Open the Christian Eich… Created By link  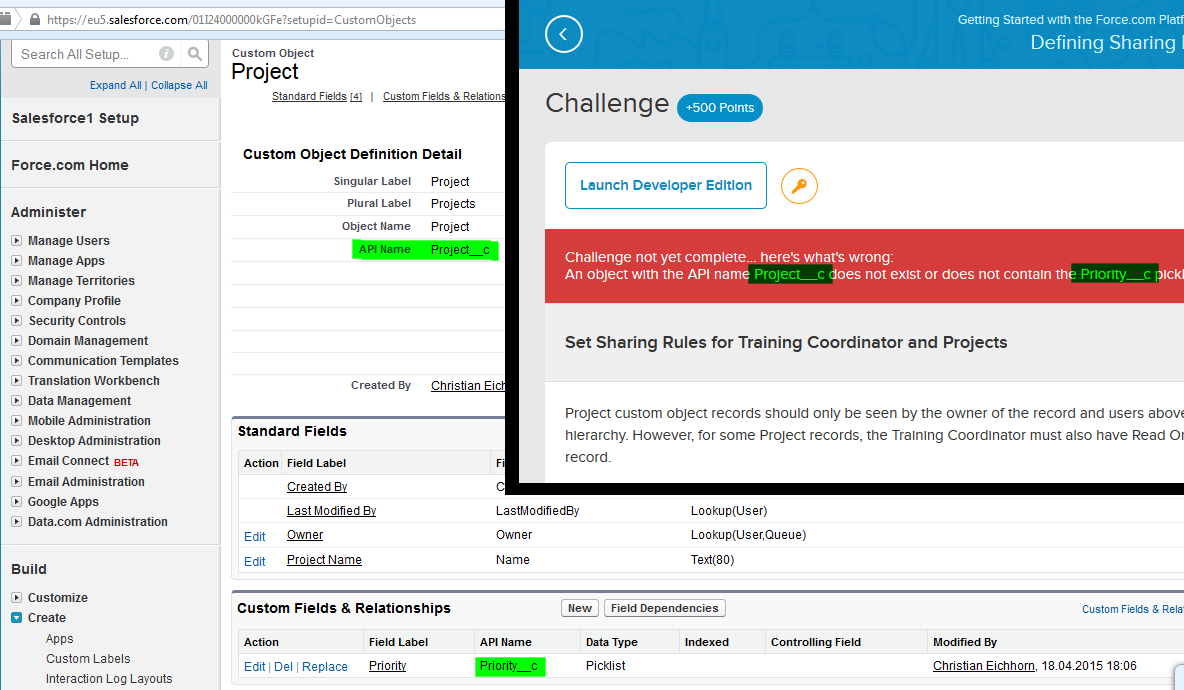click(467, 386)
